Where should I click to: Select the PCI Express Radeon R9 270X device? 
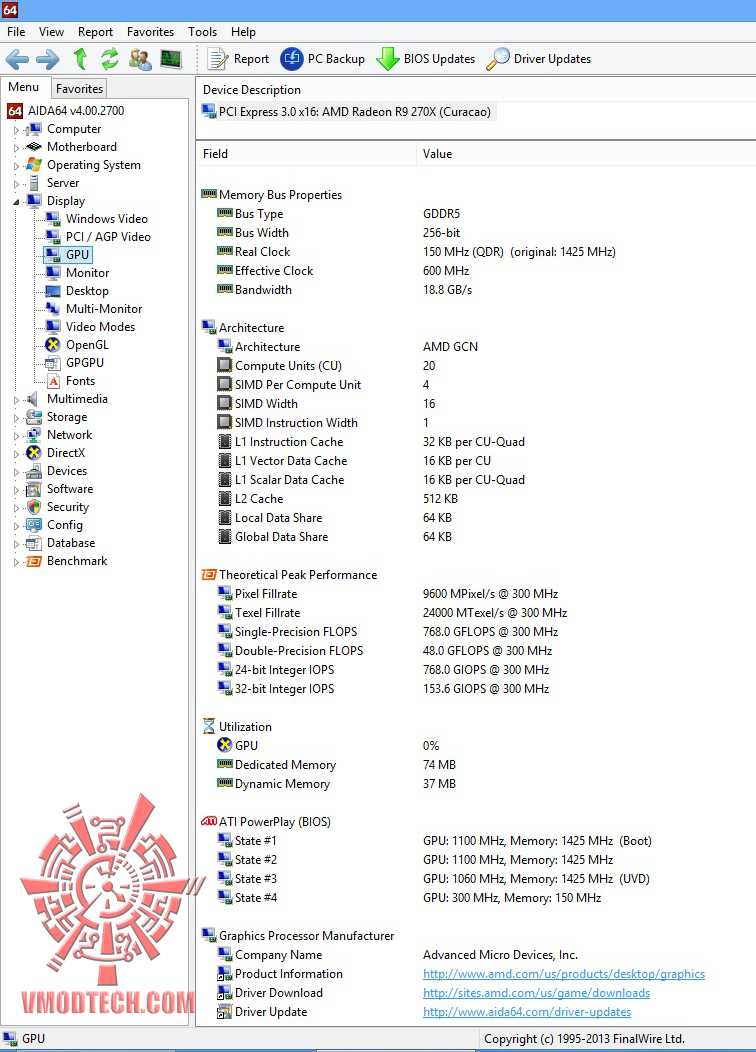[x=347, y=112]
